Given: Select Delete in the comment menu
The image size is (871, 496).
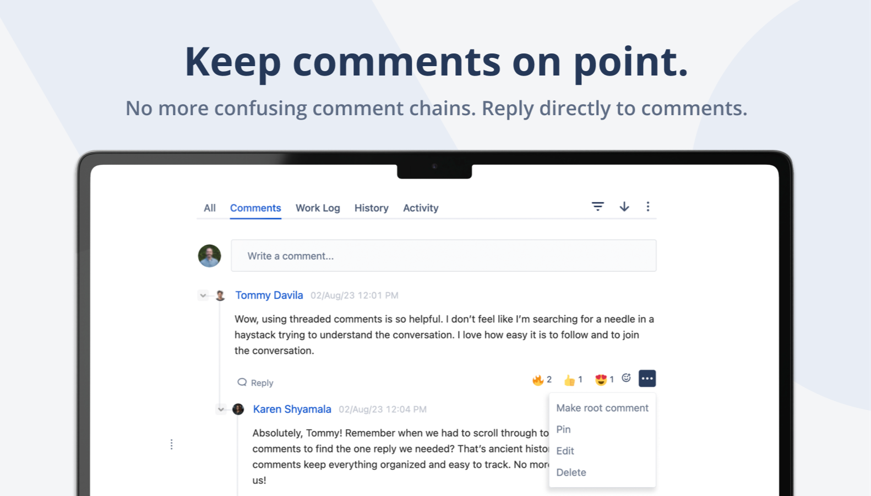Looking at the screenshot, I should (x=571, y=473).
